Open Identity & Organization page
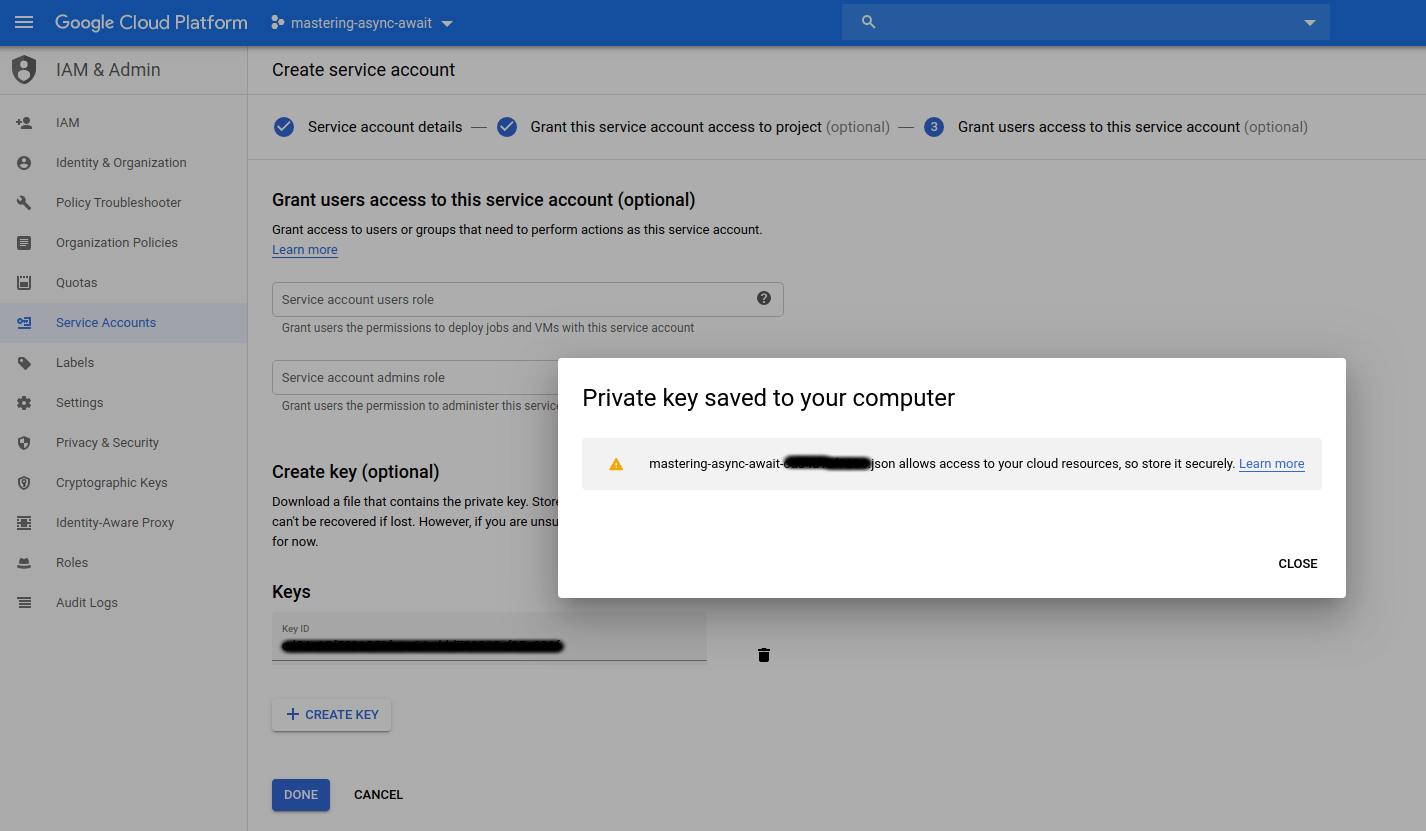The height and width of the screenshot is (831, 1426). point(124,163)
